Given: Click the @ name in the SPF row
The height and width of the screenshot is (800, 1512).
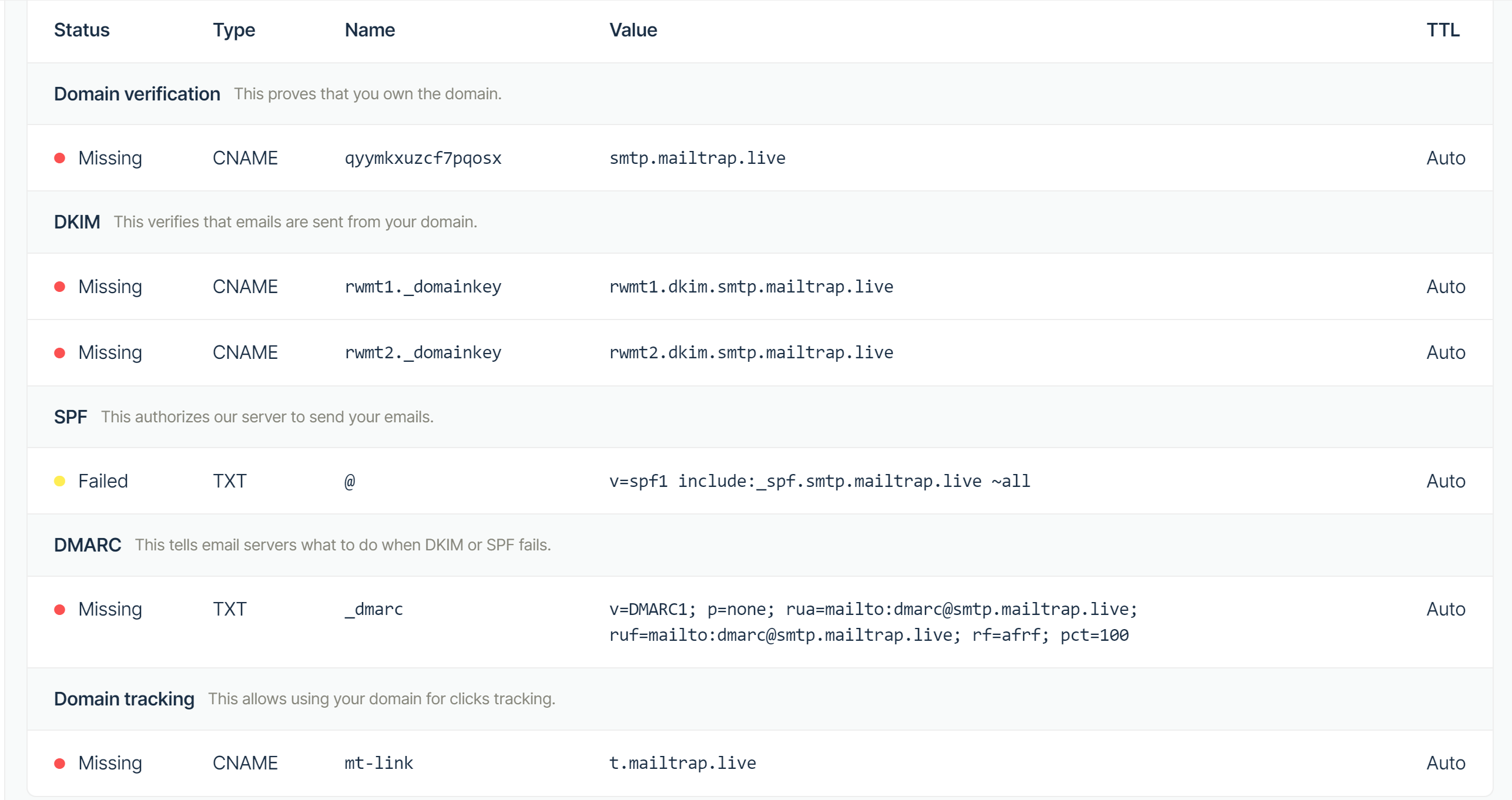Looking at the screenshot, I should [x=350, y=481].
